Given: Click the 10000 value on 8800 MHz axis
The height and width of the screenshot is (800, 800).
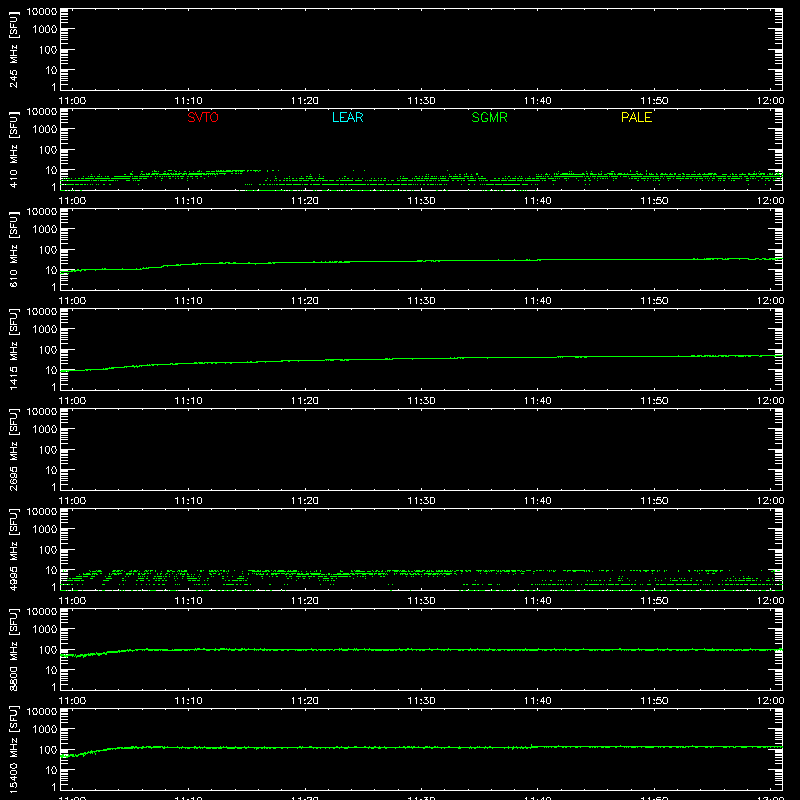Looking at the screenshot, I should pos(42,612).
